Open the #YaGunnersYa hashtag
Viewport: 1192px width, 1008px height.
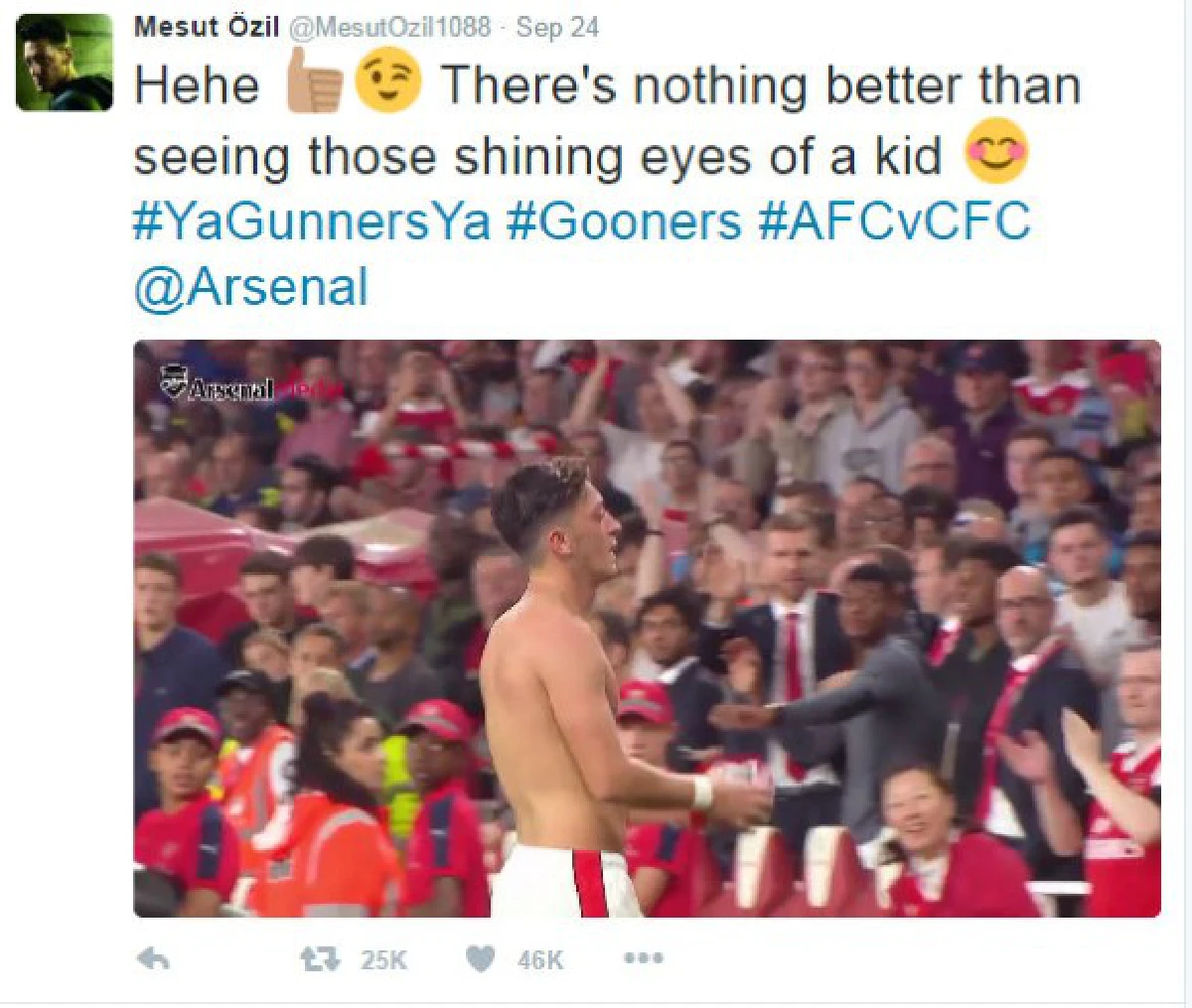[x=311, y=220]
